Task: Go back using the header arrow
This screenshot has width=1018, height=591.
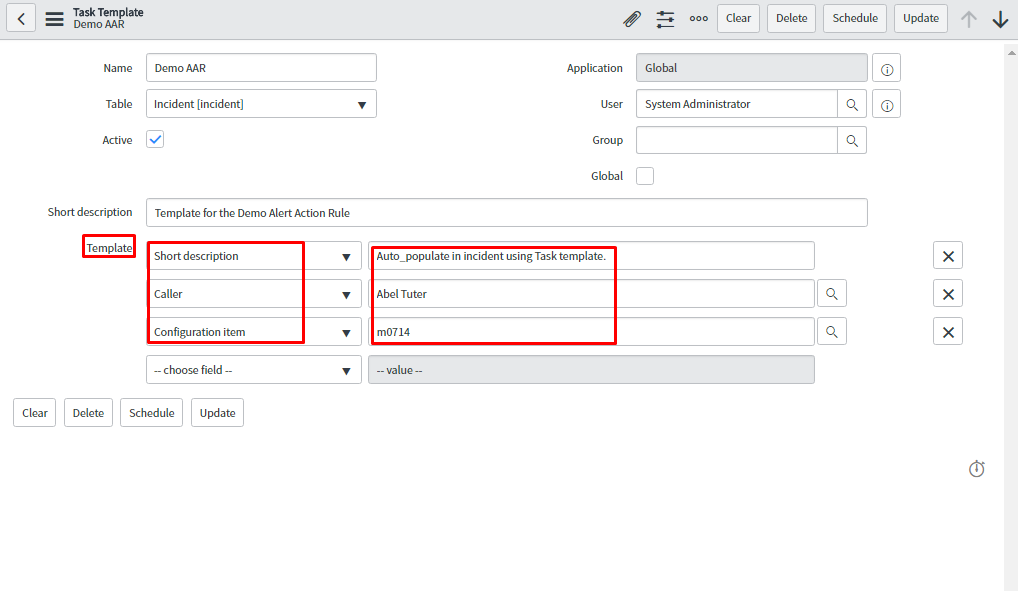Action: click(x=21, y=18)
